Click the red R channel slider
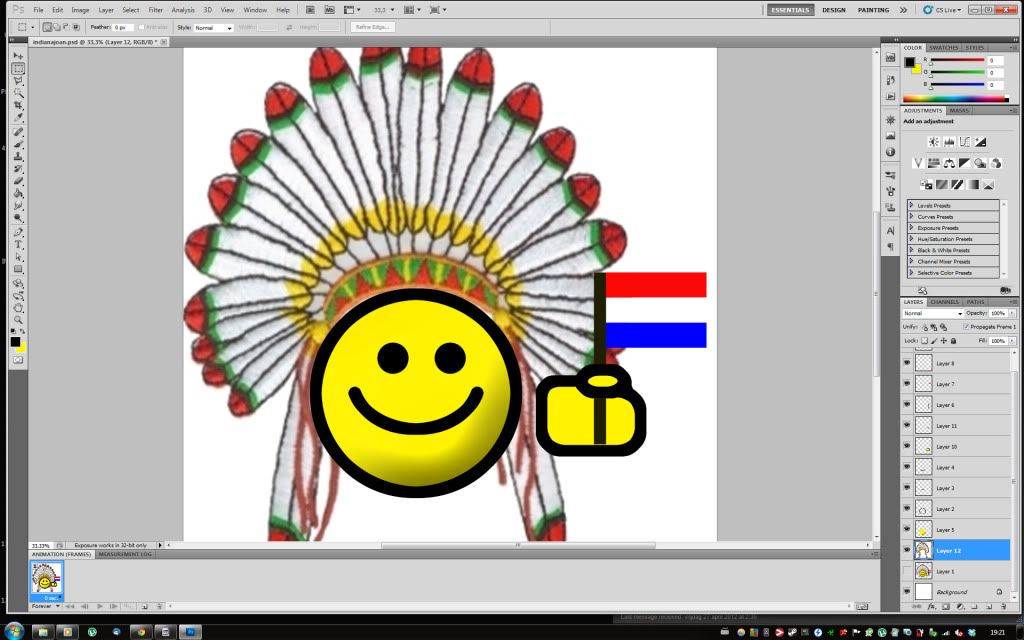The image size is (1024, 640). tap(957, 60)
